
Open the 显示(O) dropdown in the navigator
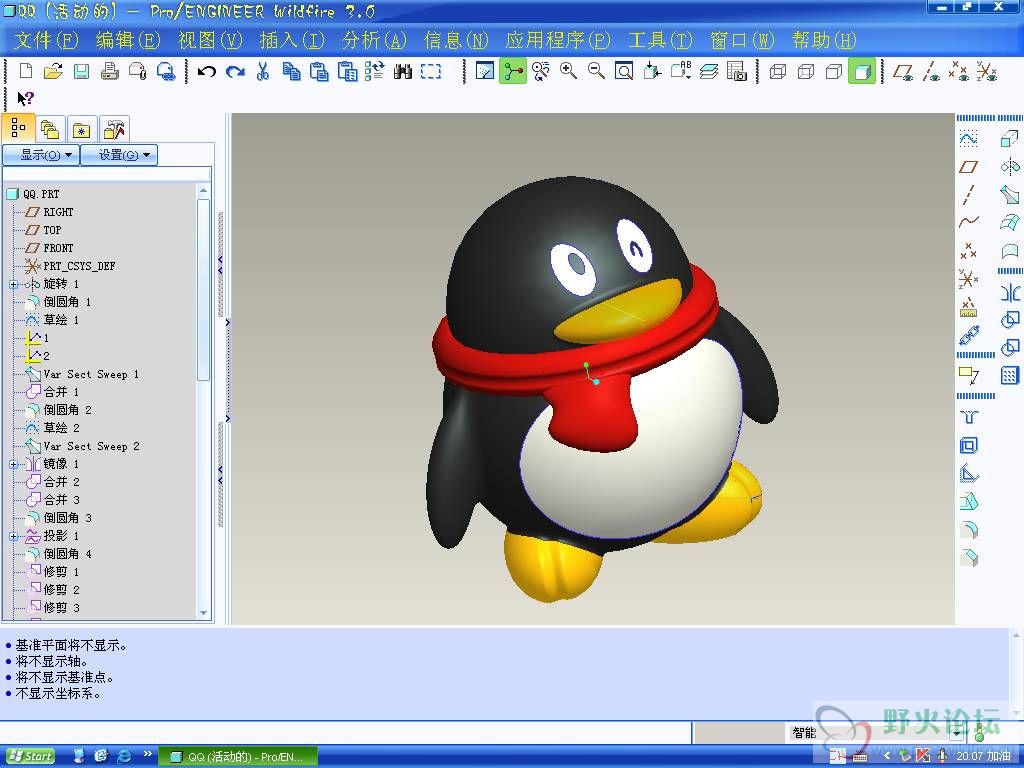pos(41,155)
